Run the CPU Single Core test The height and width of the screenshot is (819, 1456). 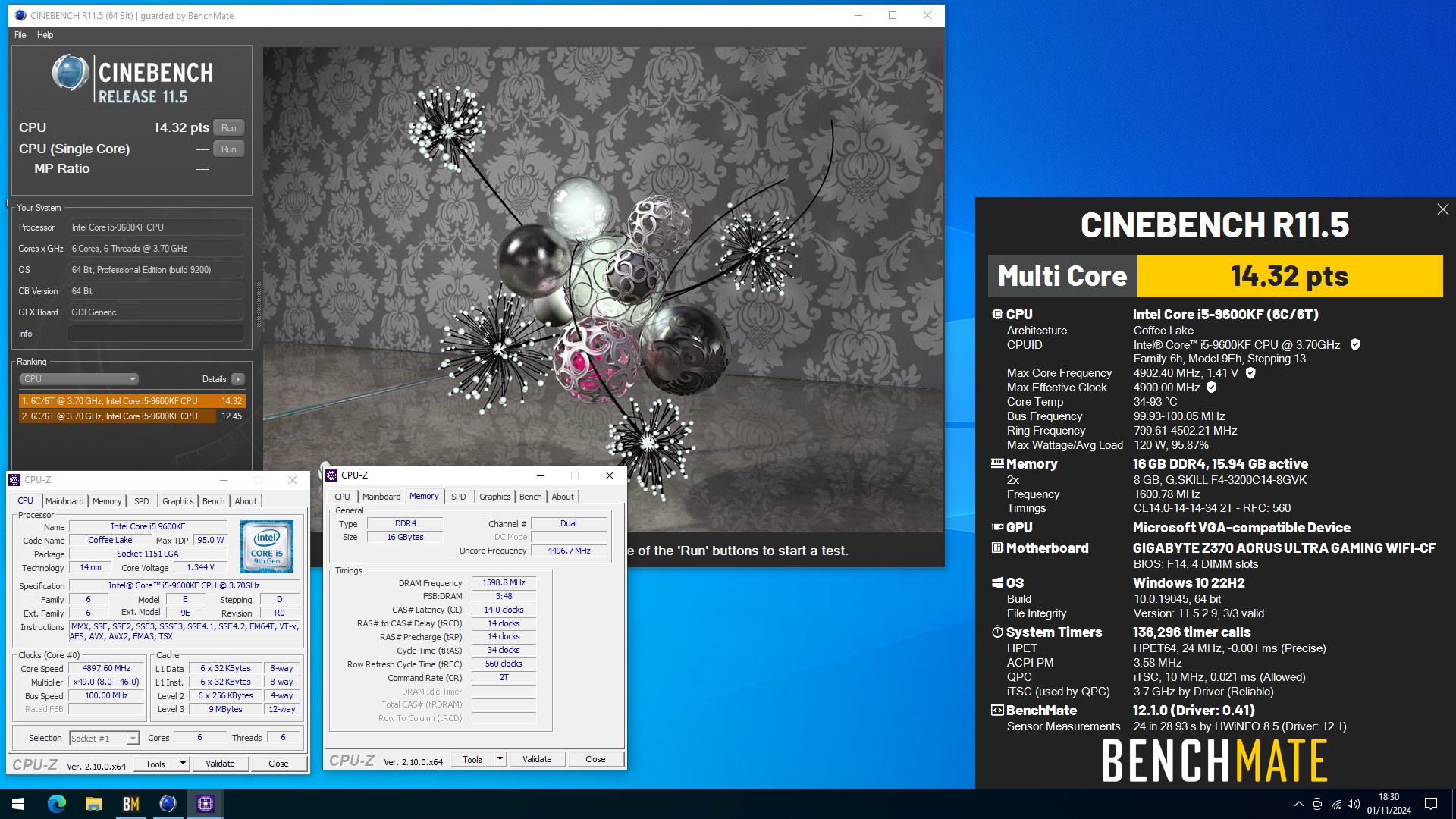coord(228,149)
